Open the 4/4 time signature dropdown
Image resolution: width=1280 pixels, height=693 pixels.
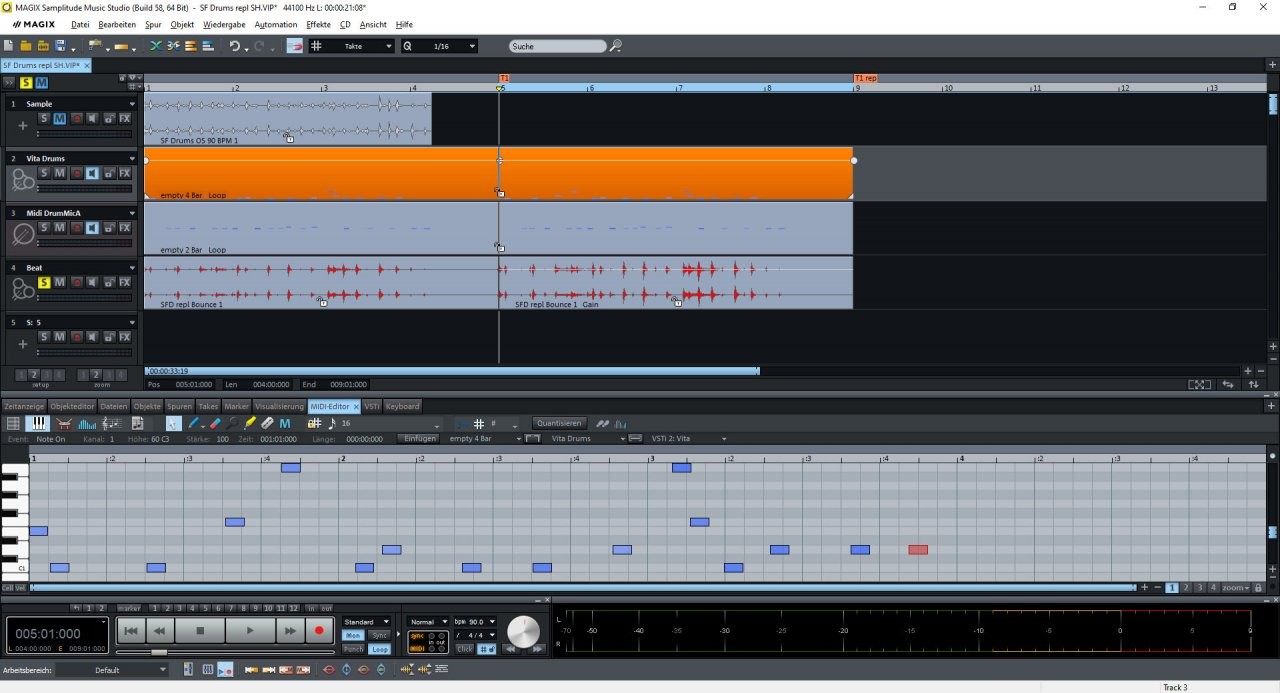476,635
